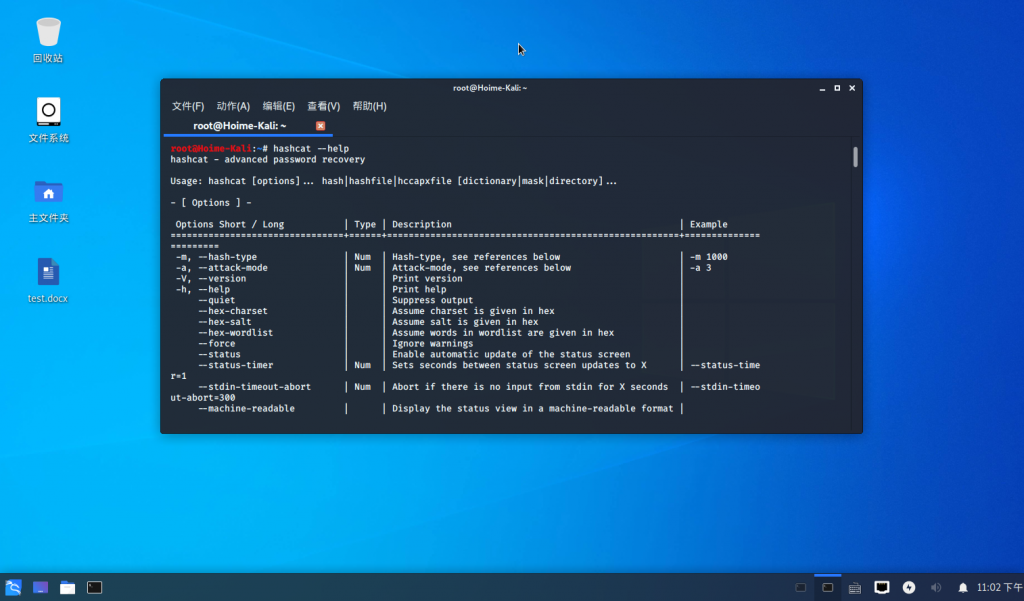Click the '--stdin-timeout-abort' option name in first column
The image size is (1024, 601).
[x=255, y=387]
